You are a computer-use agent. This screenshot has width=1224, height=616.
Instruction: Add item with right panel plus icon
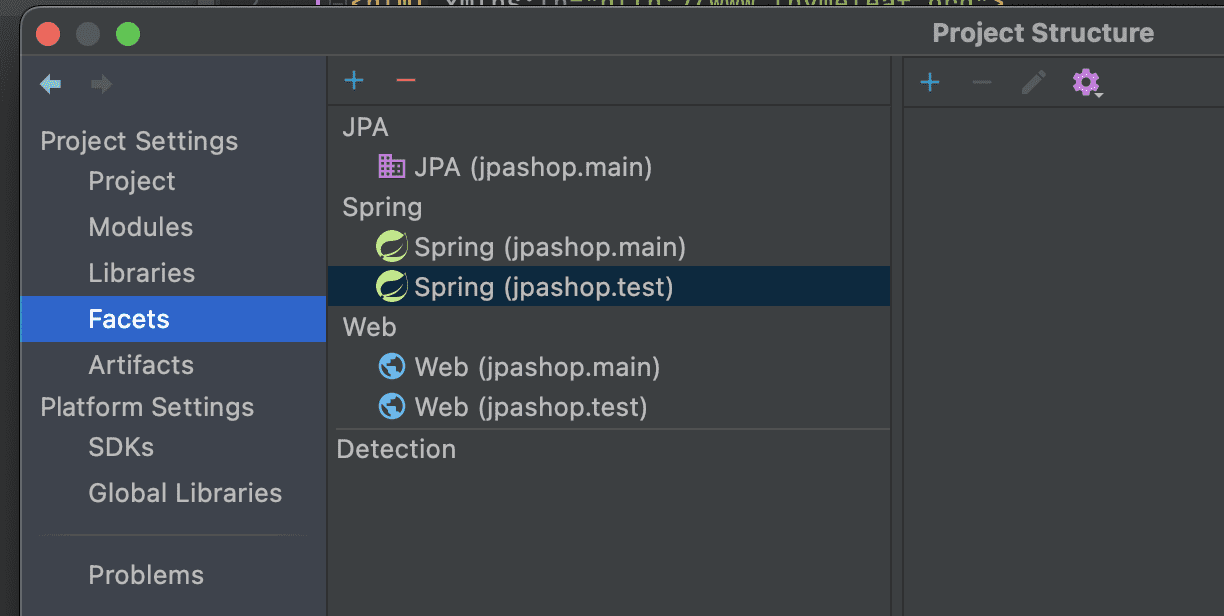coord(930,82)
